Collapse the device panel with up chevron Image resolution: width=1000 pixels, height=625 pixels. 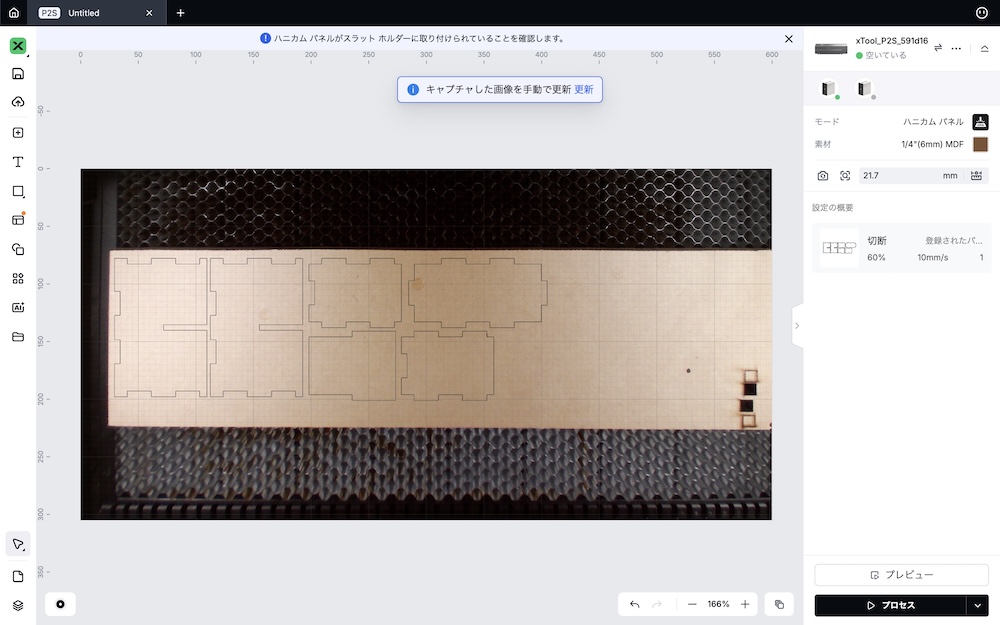click(984, 48)
